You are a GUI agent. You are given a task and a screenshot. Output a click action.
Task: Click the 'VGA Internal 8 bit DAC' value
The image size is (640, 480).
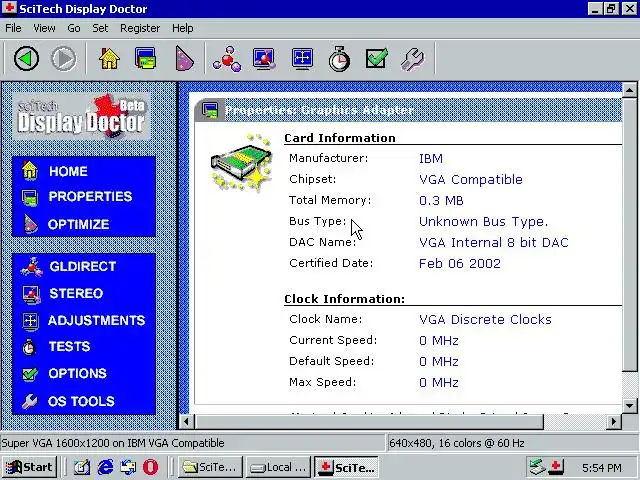pos(493,242)
